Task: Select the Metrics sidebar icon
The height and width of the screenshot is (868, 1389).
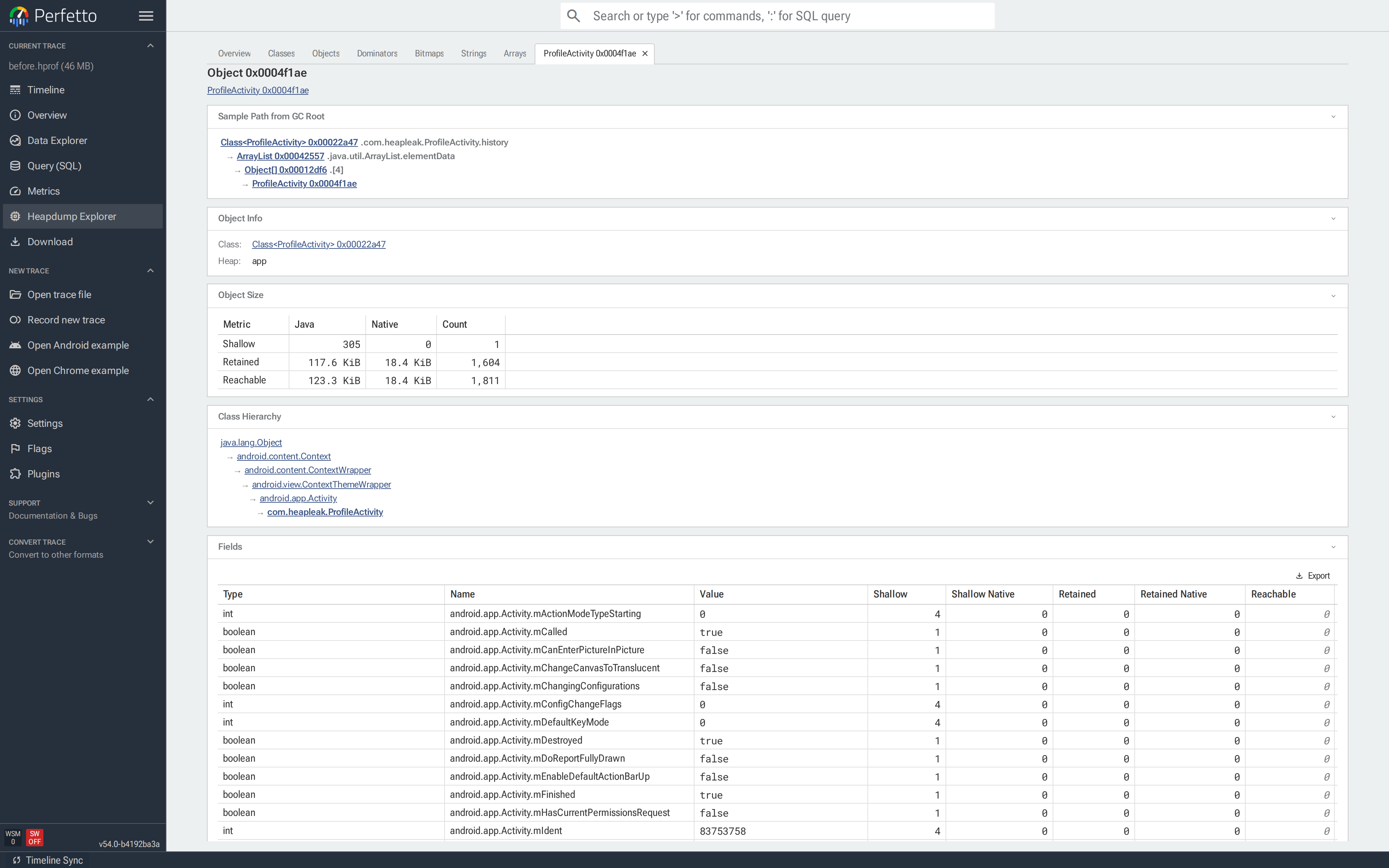Action: click(16, 191)
